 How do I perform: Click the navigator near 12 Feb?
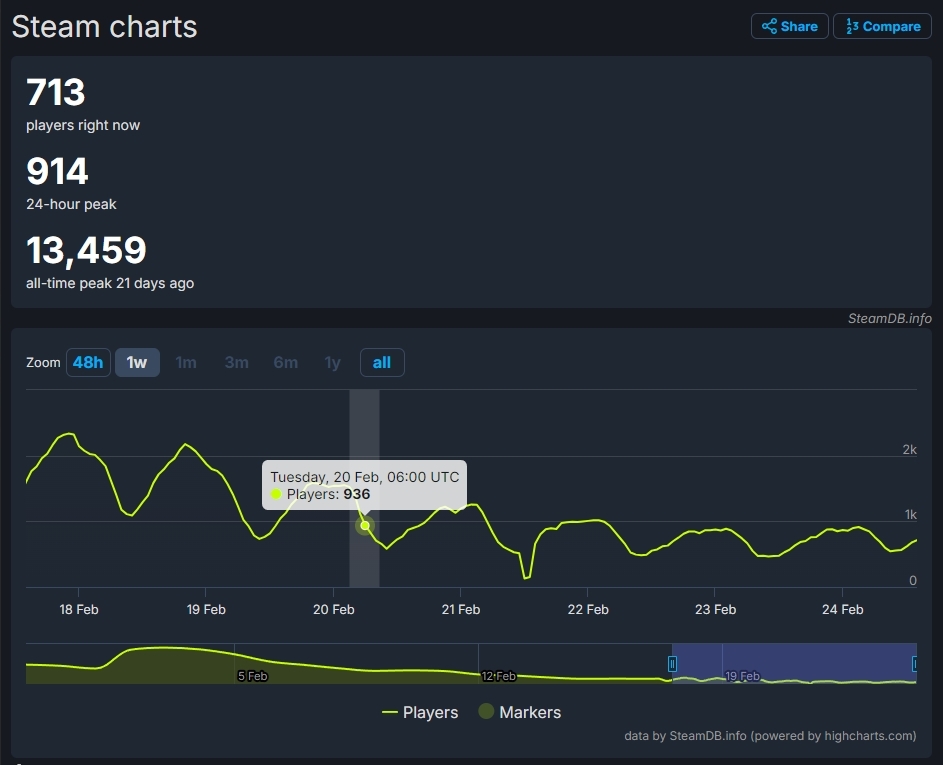[x=497, y=675]
